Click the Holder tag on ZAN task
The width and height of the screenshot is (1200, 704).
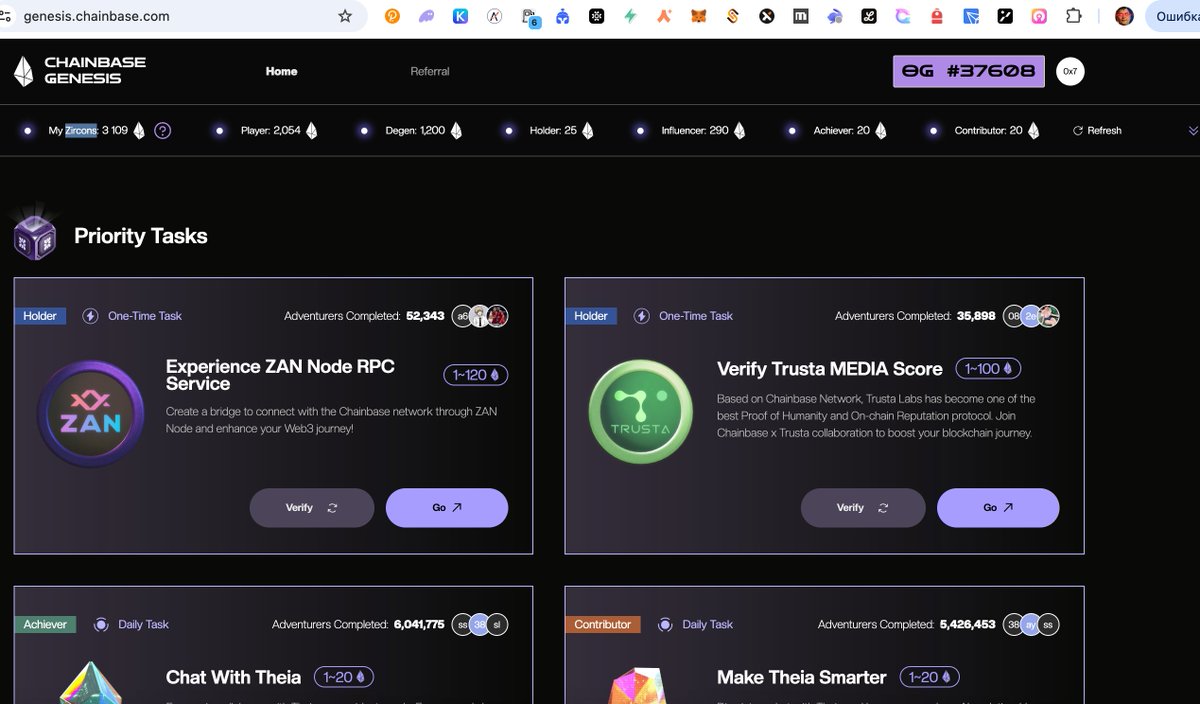(x=40, y=316)
